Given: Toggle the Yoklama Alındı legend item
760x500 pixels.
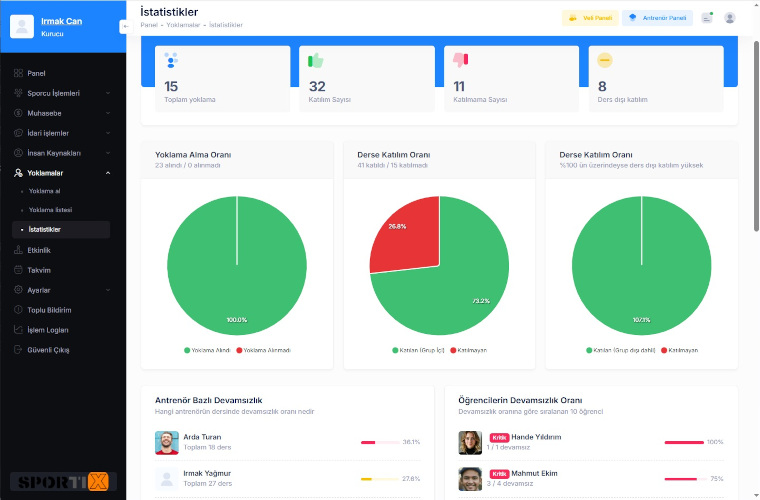Looking at the screenshot, I should coord(207,350).
